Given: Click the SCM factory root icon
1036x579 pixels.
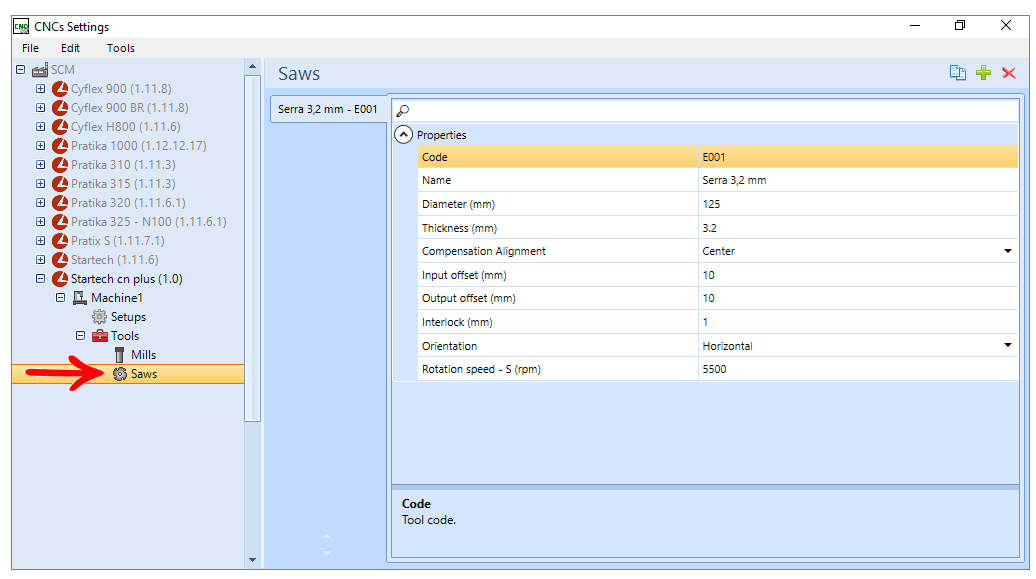Looking at the screenshot, I should [40, 69].
